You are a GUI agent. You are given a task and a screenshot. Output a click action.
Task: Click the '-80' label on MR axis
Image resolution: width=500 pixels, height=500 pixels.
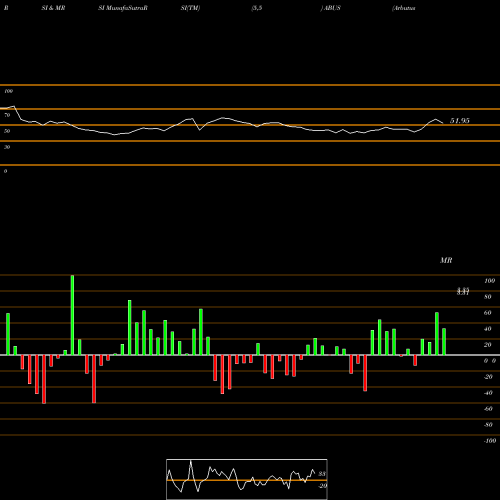(488, 425)
